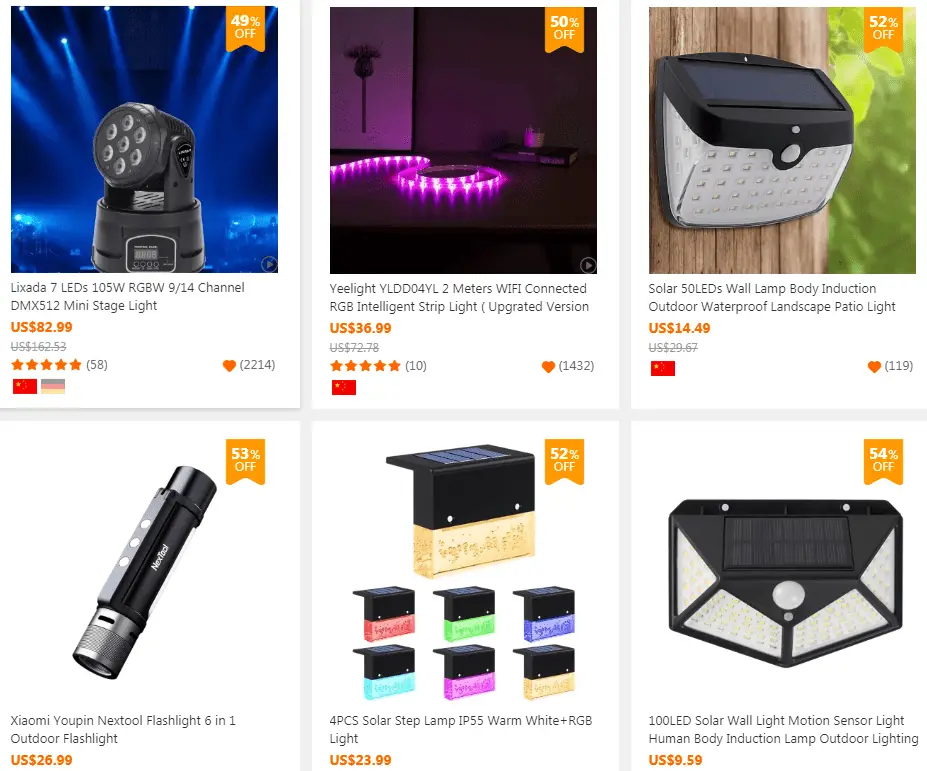The width and height of the screenshot is (927, 771).
Task: Open the 4PCS Solar Step Lamp title link
Action: (x=461, y=729)
